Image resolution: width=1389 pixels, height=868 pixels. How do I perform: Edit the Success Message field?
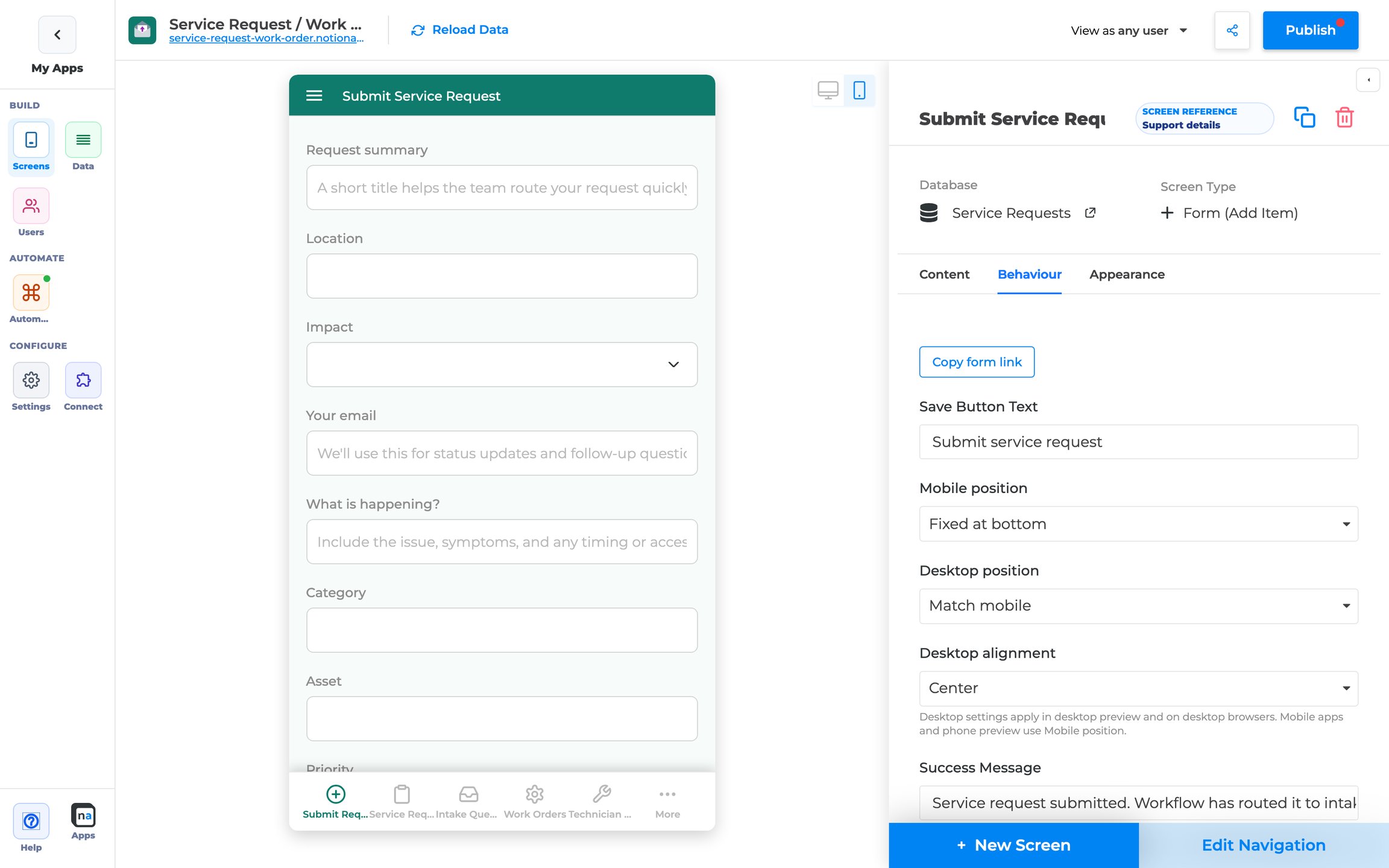click(1138, 803)
